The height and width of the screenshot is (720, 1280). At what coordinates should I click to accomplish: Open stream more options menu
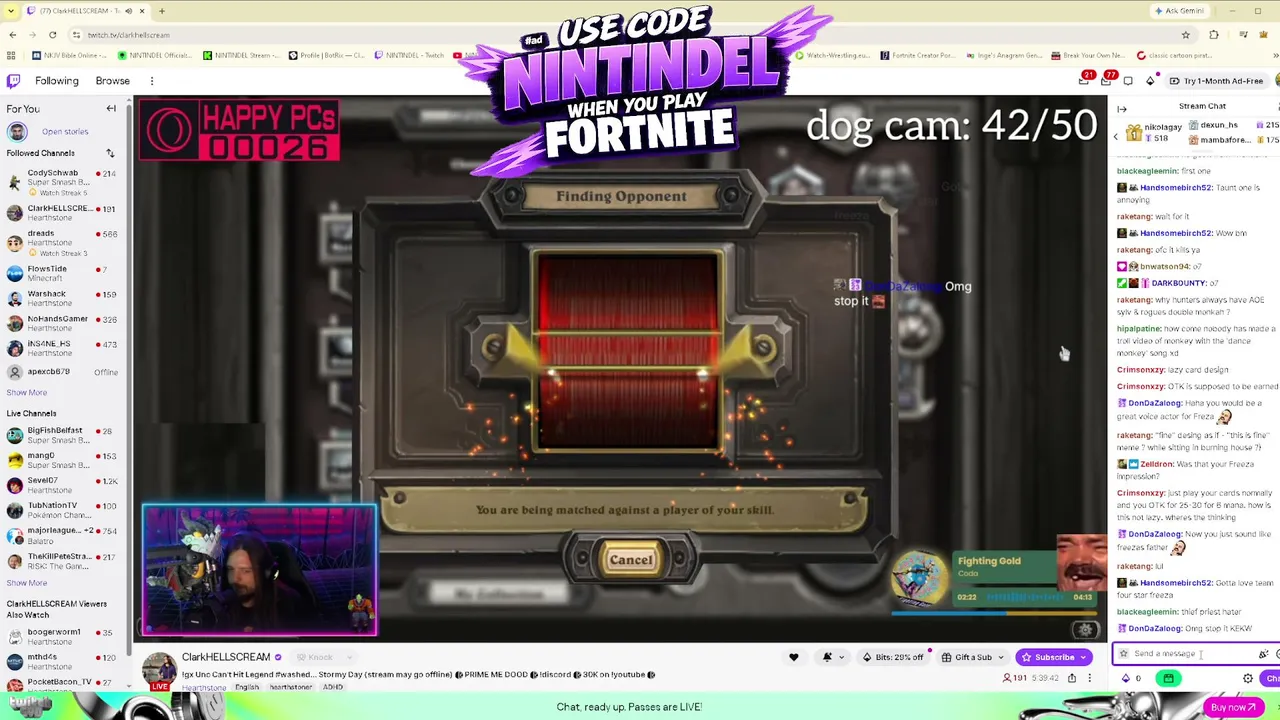(x=1090, y=678)
